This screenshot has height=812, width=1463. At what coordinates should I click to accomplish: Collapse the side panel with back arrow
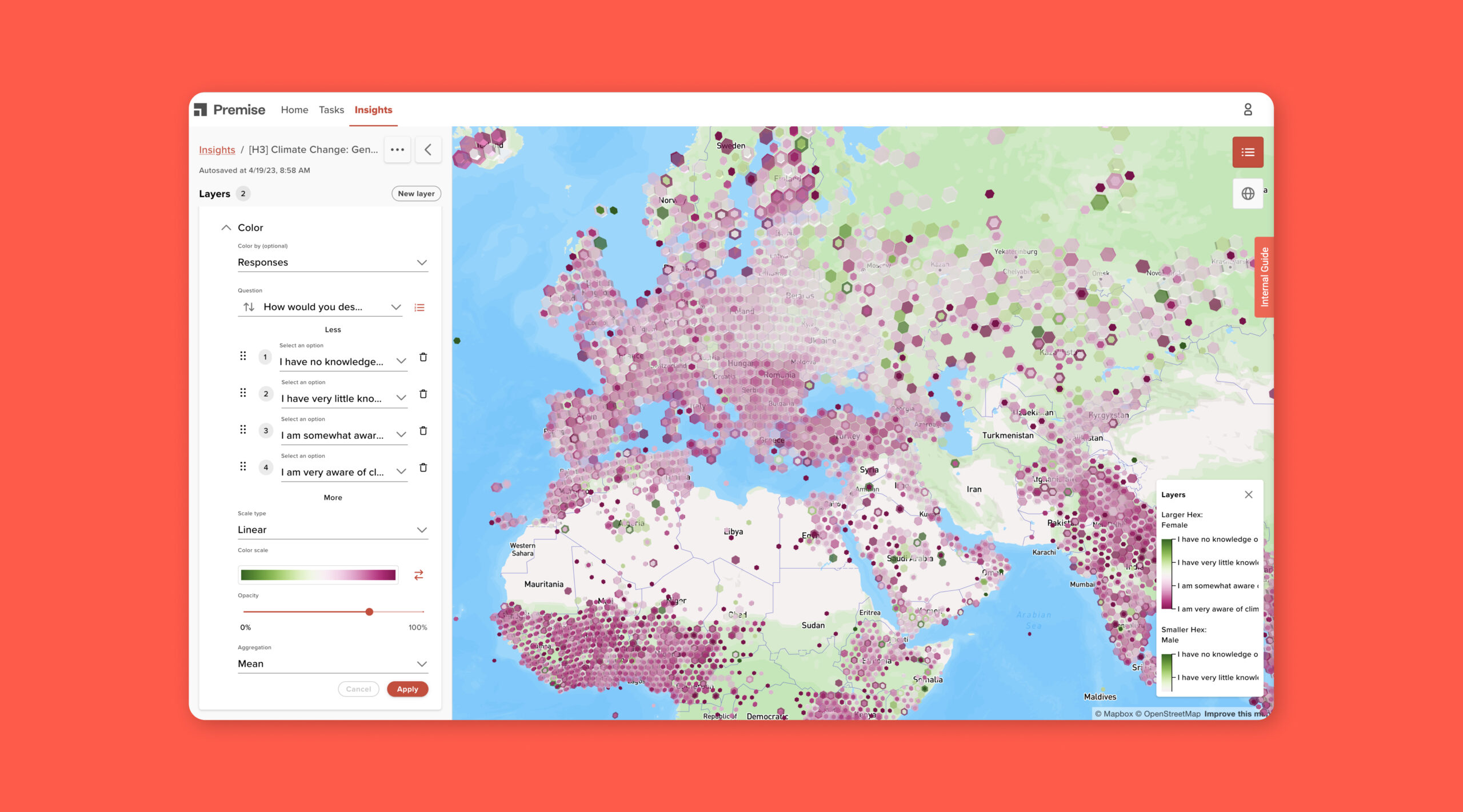tap(428, 150)
